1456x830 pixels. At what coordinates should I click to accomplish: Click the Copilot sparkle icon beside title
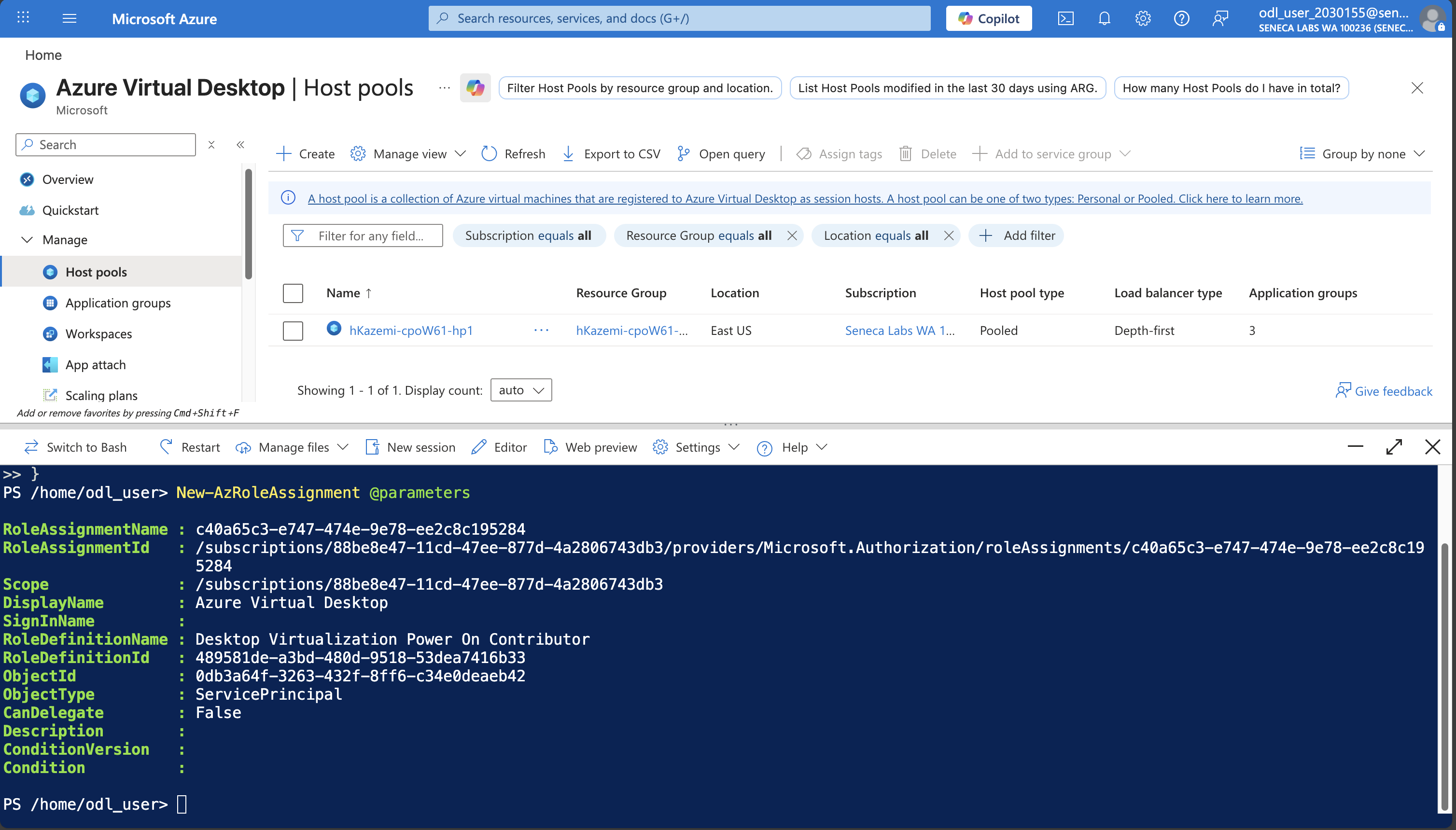[475, 88]
